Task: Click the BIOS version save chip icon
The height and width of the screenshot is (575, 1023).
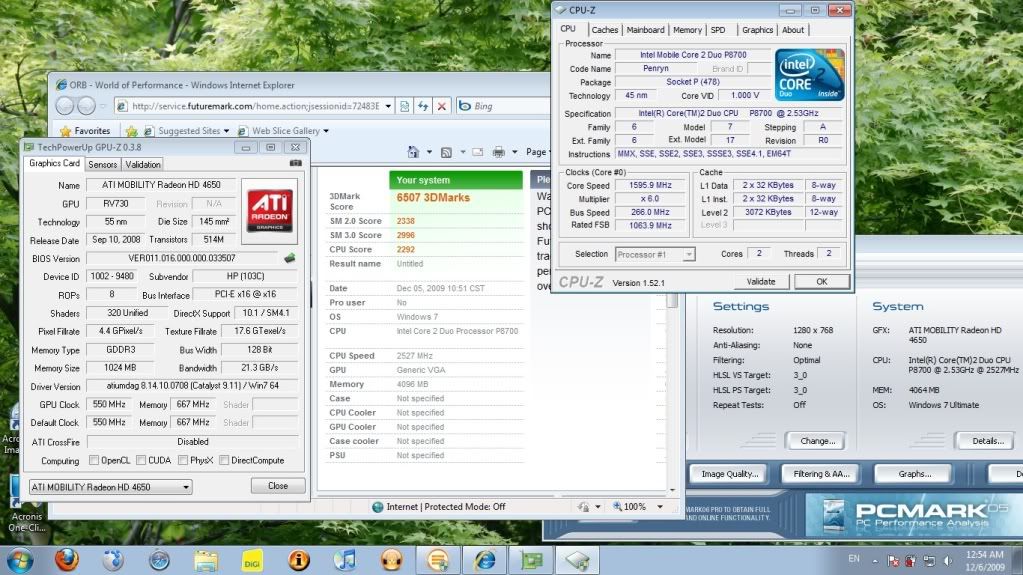Action: [x=290, y=258]
